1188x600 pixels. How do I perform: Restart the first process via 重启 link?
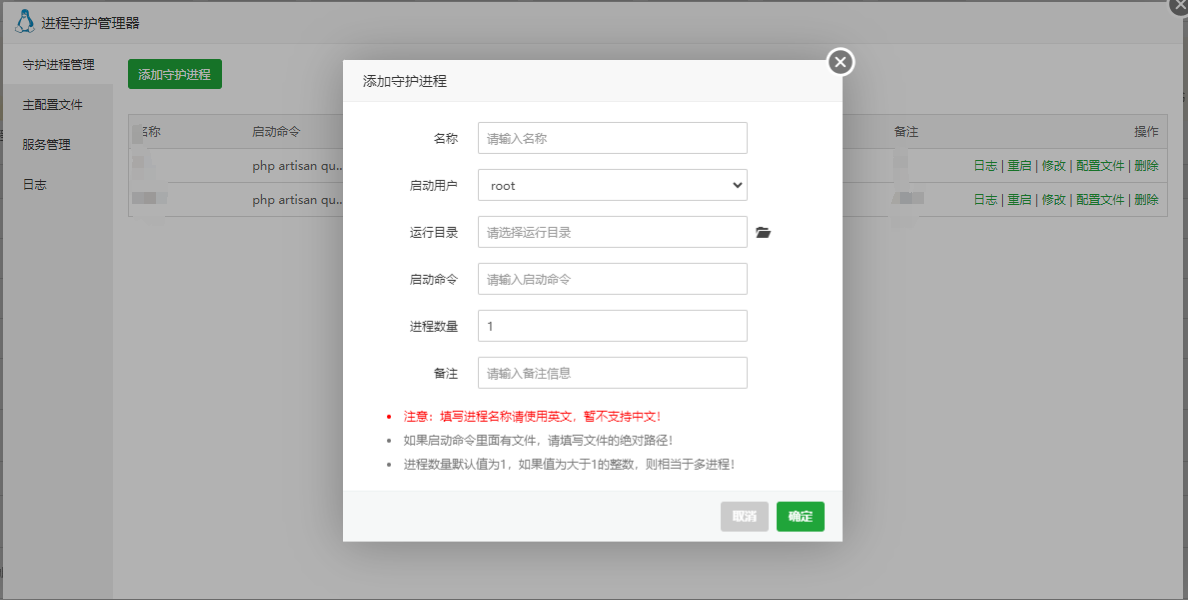(x=1017, y=166)
